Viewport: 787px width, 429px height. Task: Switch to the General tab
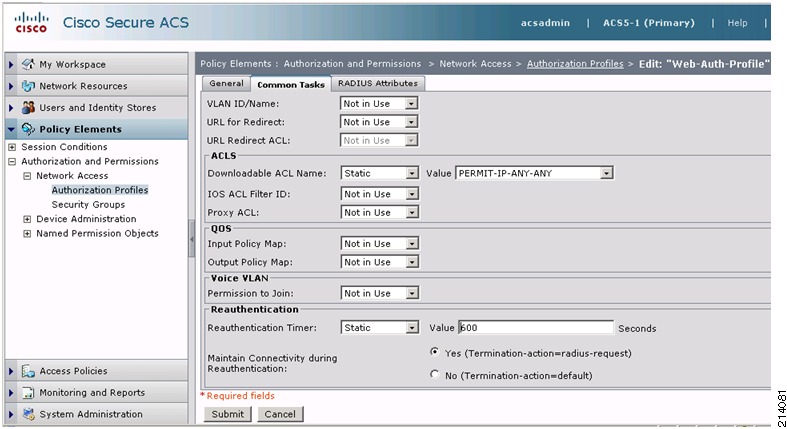[226, 84]
